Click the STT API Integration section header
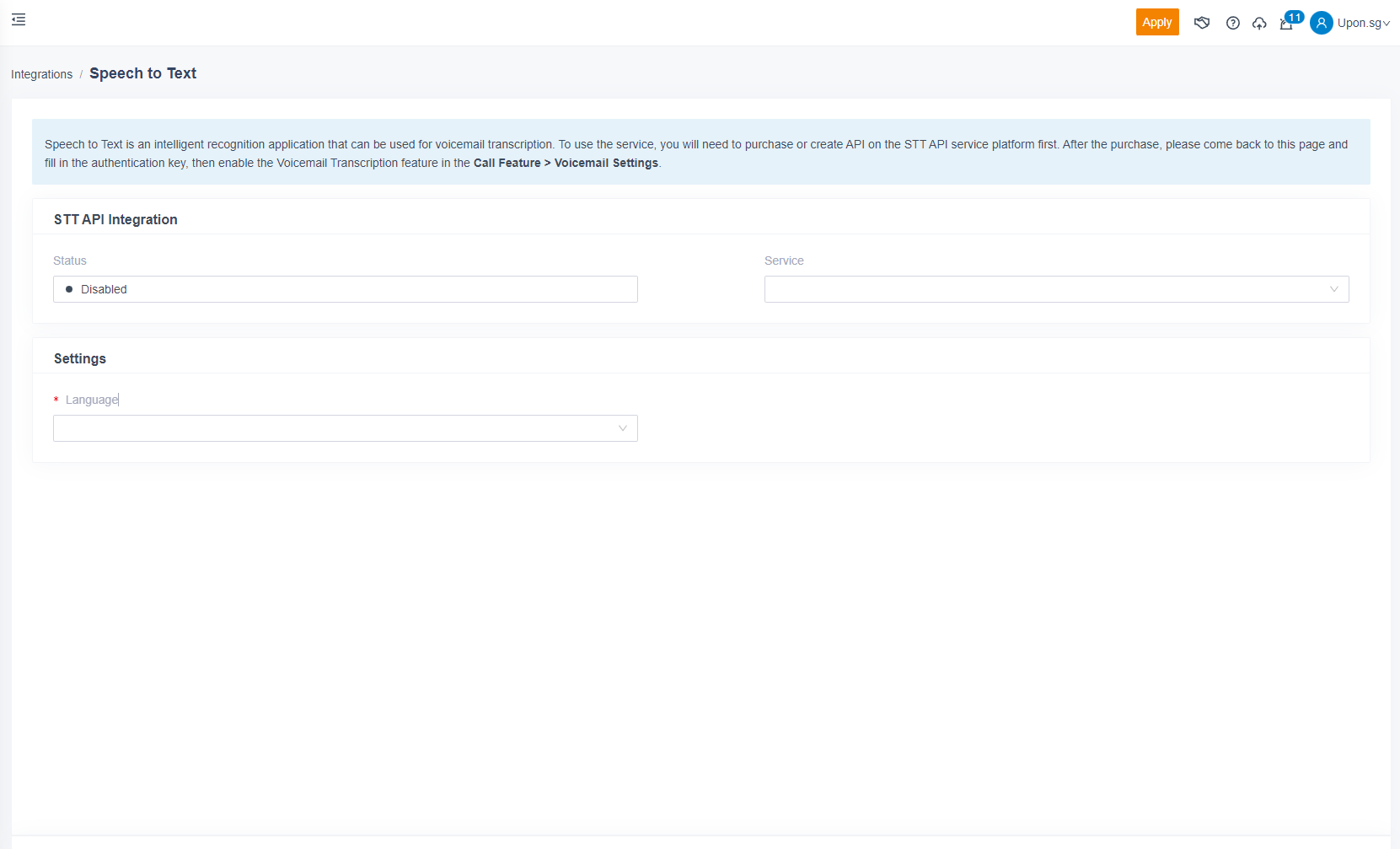Image resolution: width=1400 pixels, height=849 pixels. pos(115,219)
